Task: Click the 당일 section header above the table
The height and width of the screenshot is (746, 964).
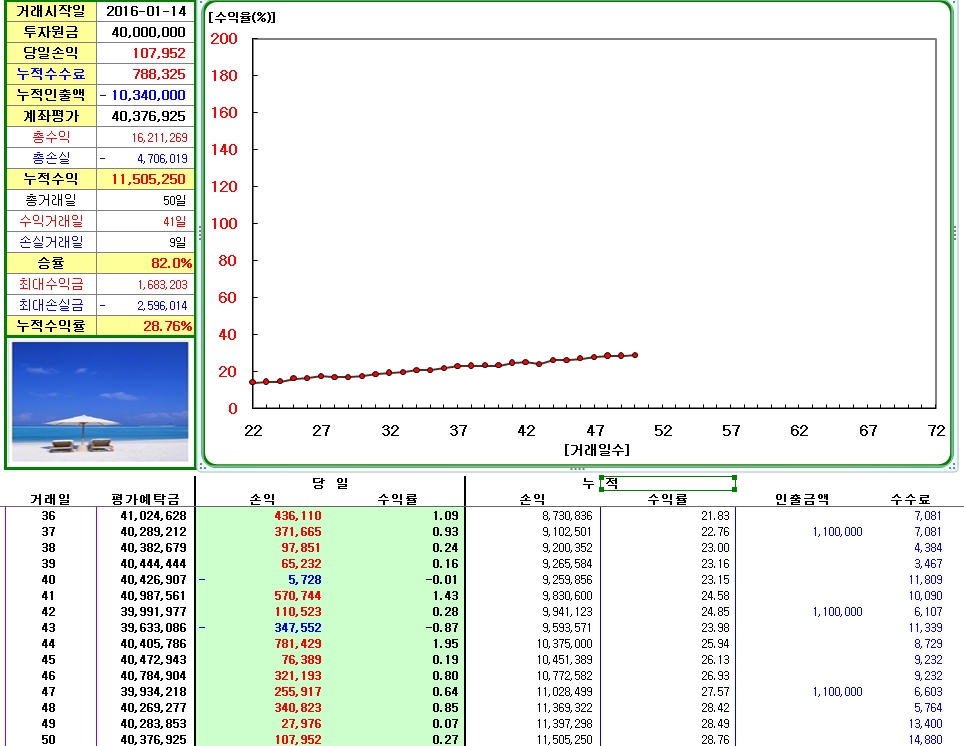Action: pos(332,482)
